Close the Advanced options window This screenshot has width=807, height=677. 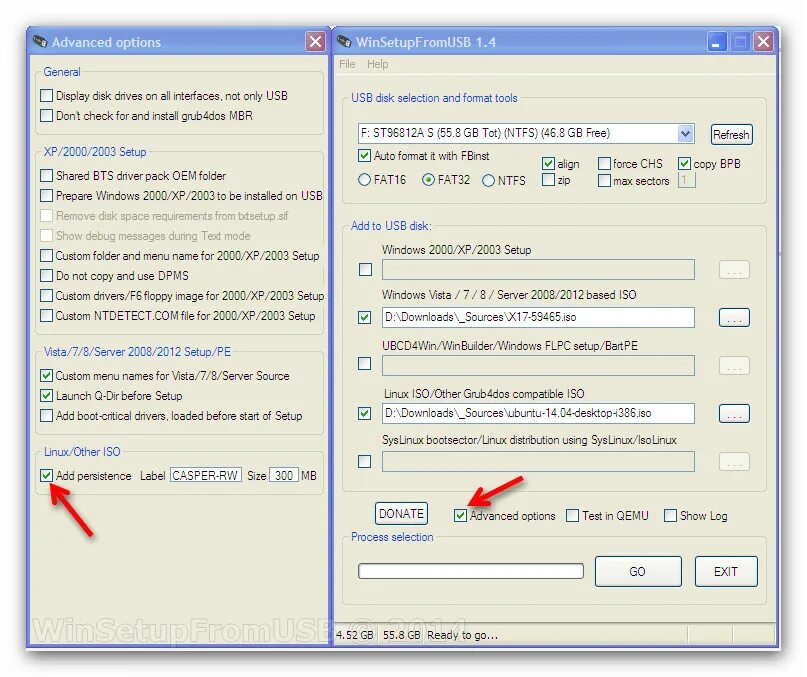(315, 42)
